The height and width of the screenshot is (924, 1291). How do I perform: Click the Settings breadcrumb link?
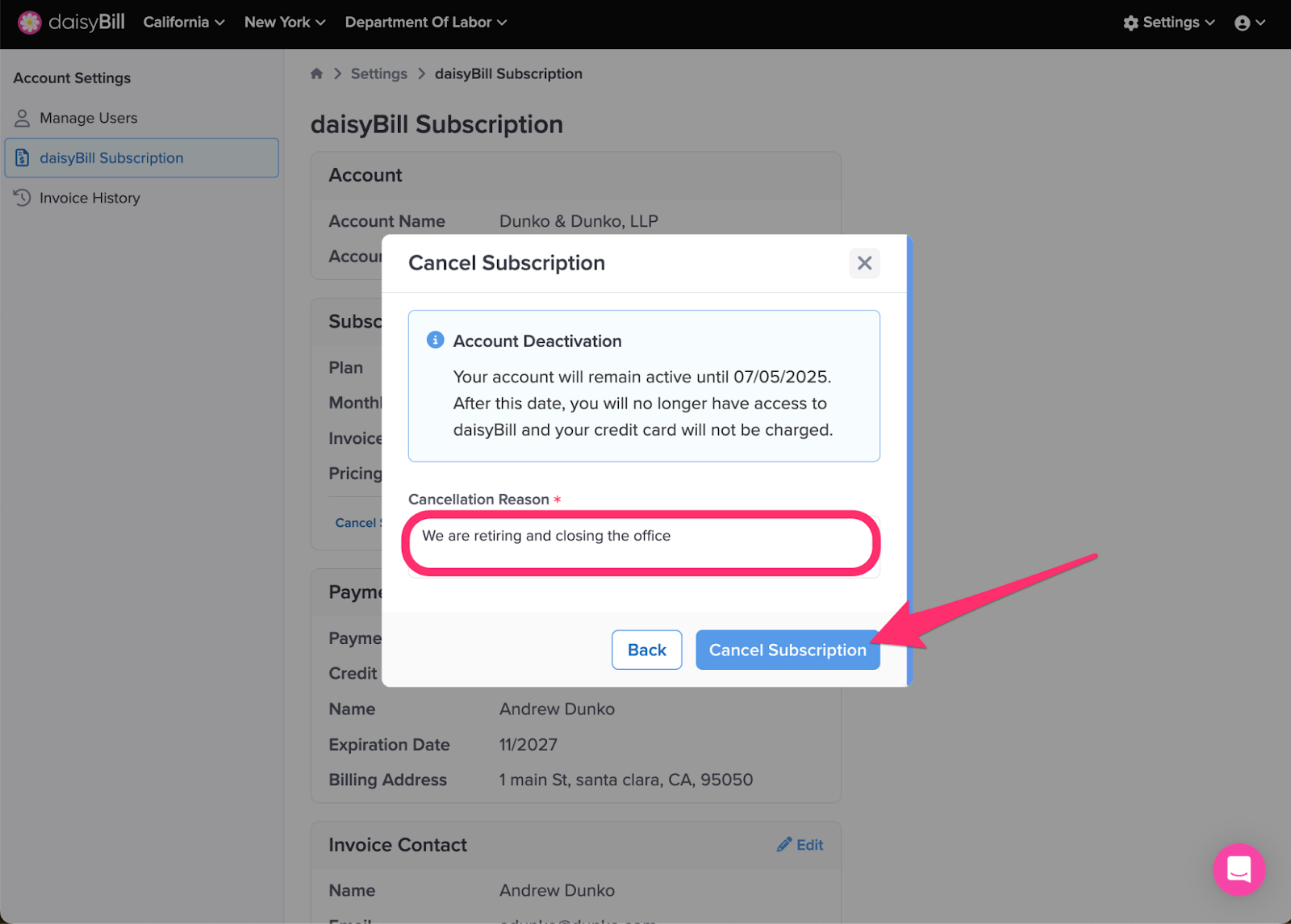click(378, 73)
